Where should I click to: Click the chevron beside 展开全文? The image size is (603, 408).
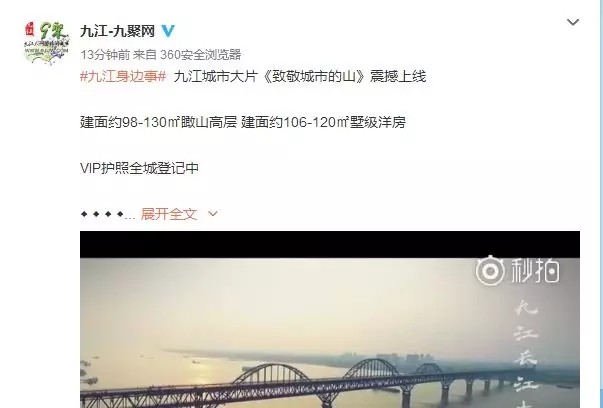click(213, 214)
